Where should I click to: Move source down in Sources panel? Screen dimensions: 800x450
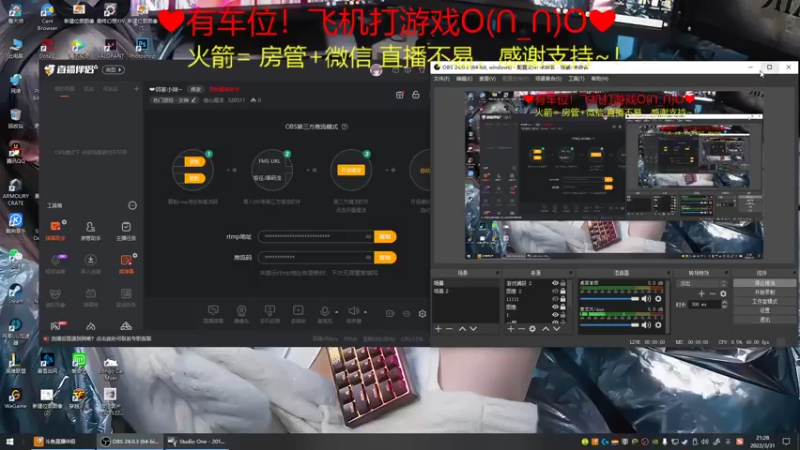coord(557,329)
